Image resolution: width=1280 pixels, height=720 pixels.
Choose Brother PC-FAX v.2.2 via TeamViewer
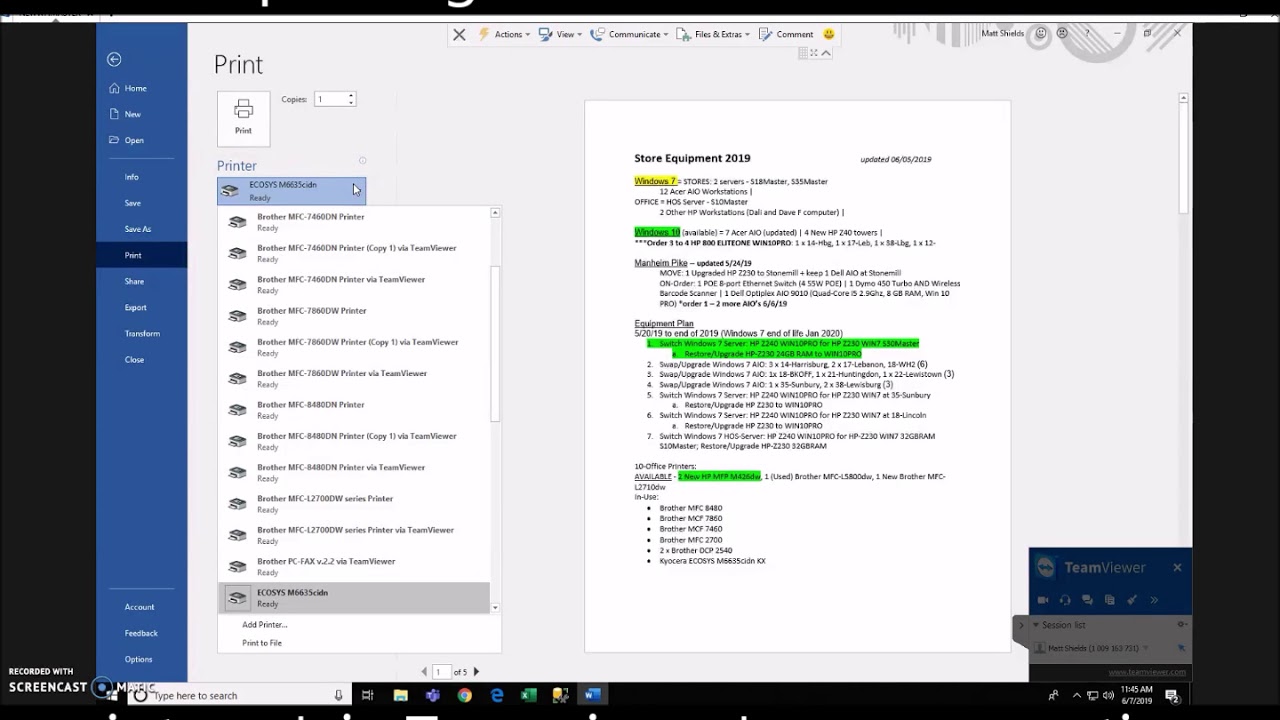click(x=354, y=566)
